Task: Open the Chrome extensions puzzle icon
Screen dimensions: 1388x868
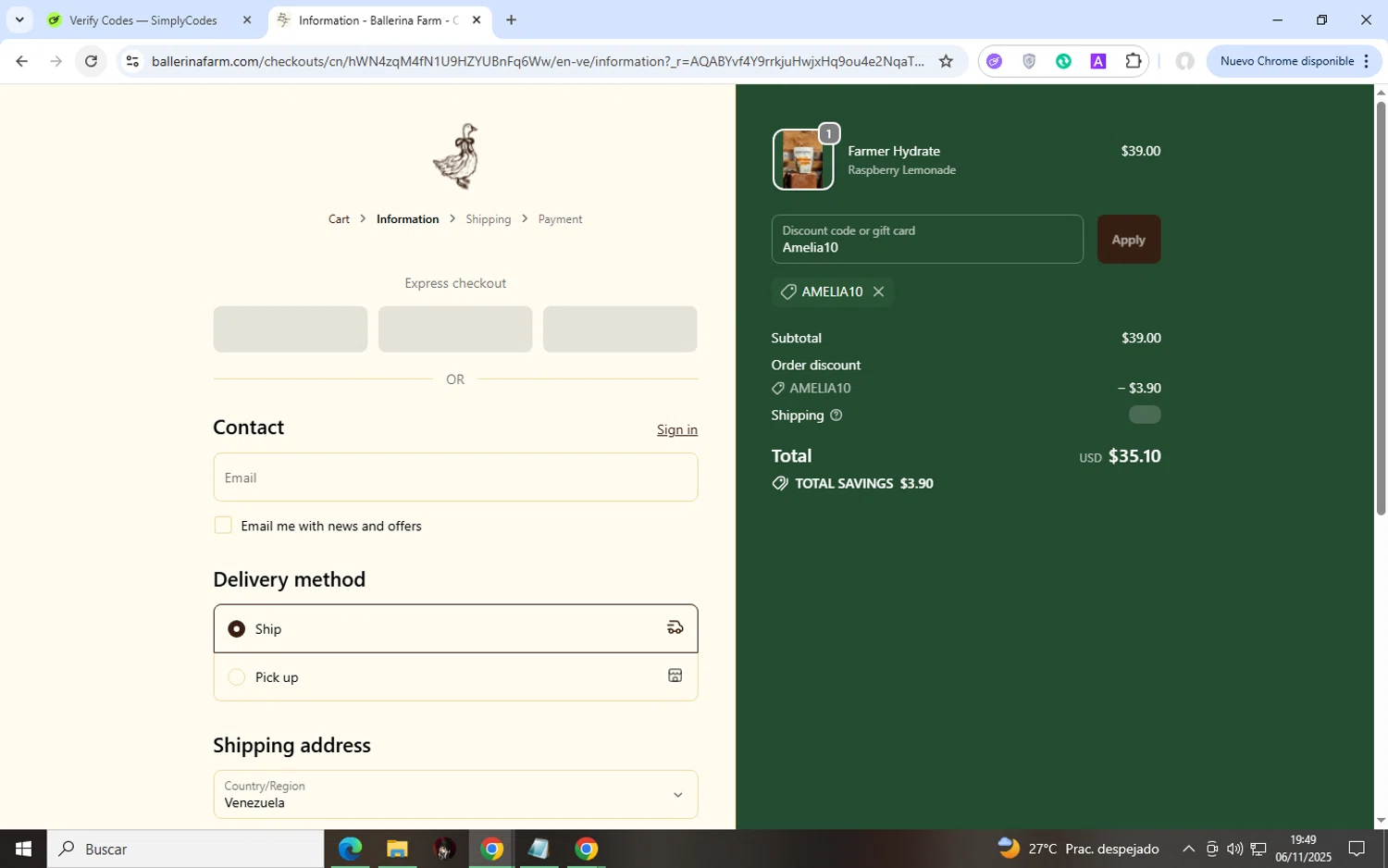Action: pyautogui.click(x=1134, y=61)
